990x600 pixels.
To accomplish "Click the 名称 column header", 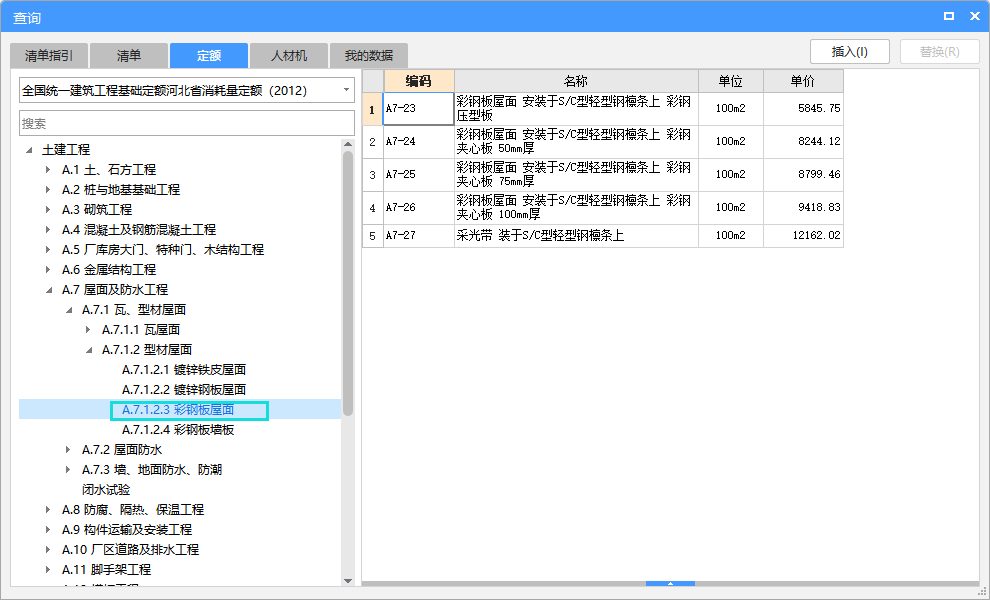I will 576,81.
